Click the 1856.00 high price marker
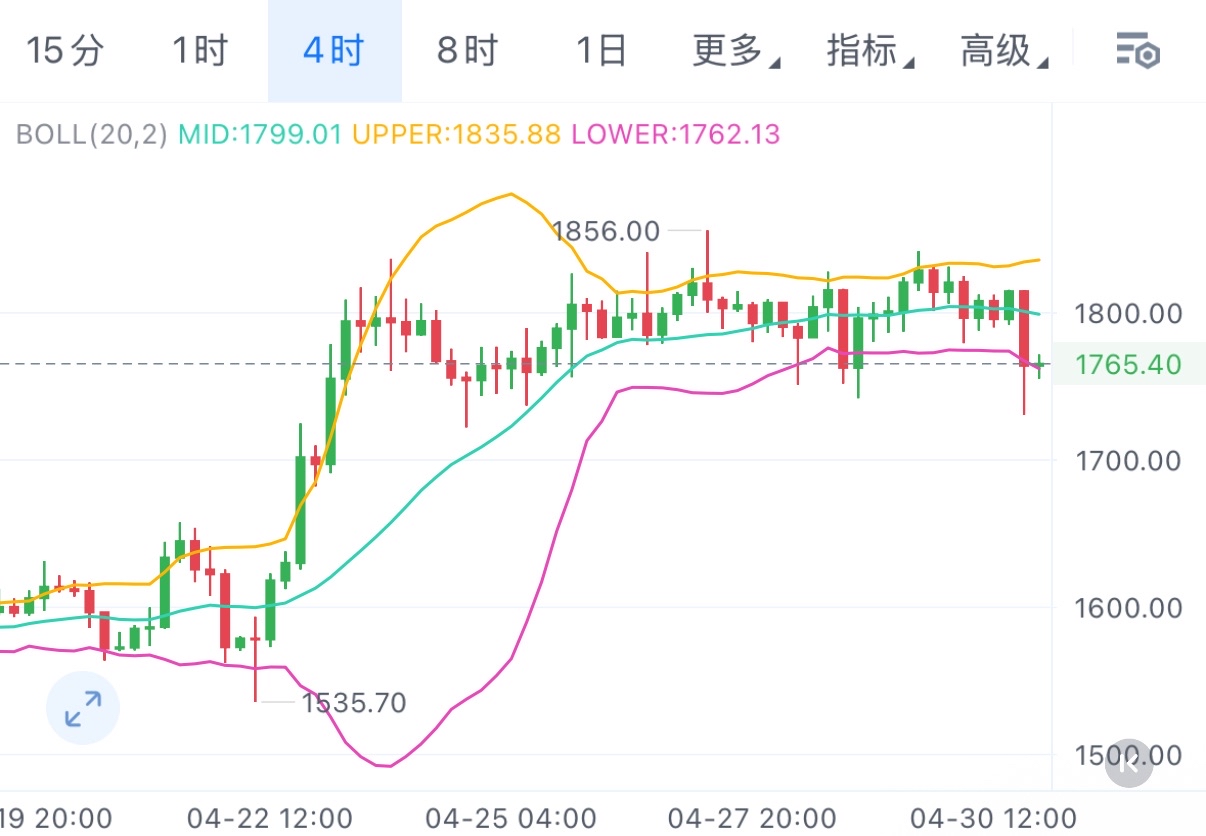This screenshot has height=836, width=1206. click(x=606, y=232)
